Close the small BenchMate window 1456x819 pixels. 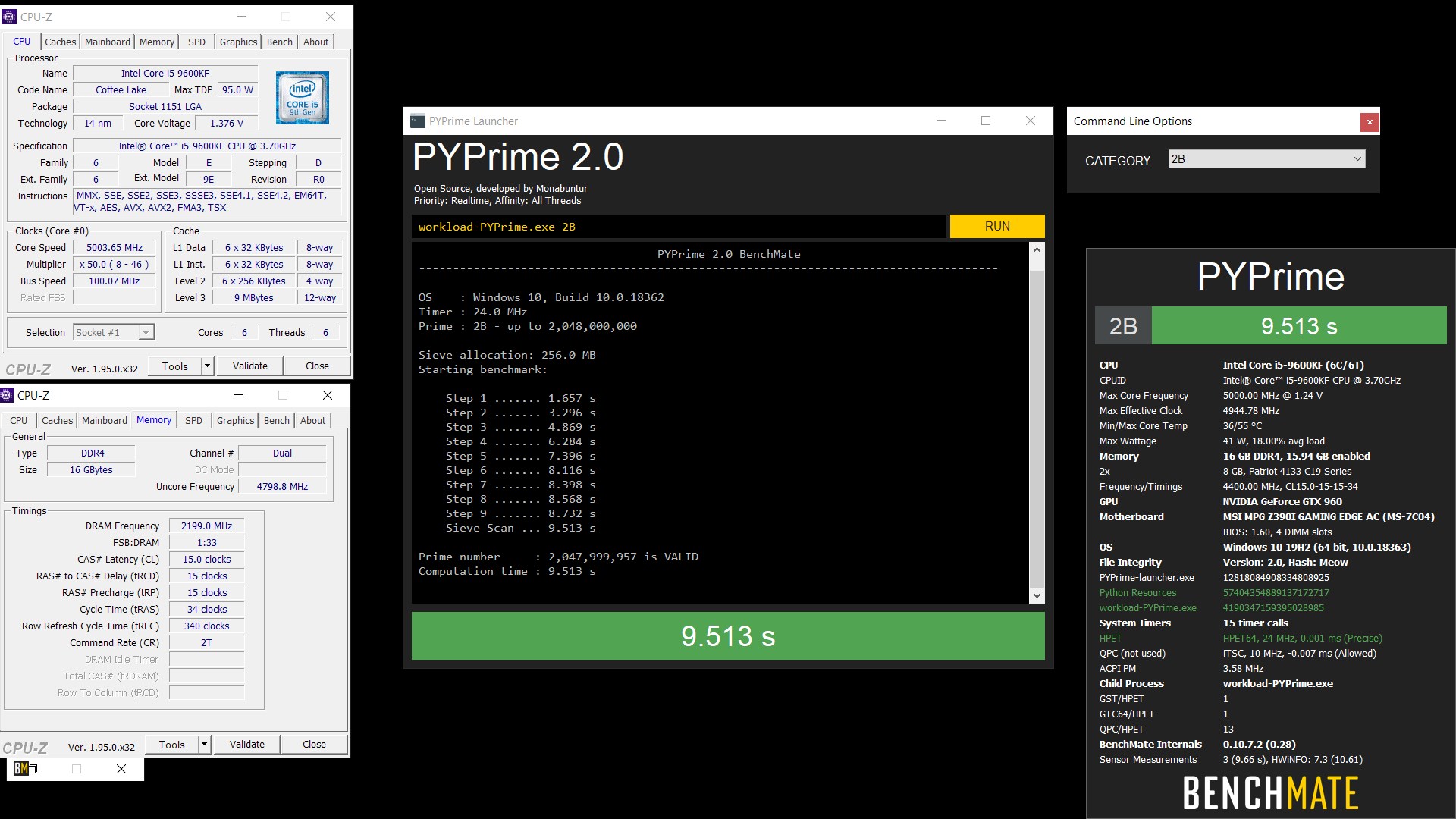click(x=121, y=769)
